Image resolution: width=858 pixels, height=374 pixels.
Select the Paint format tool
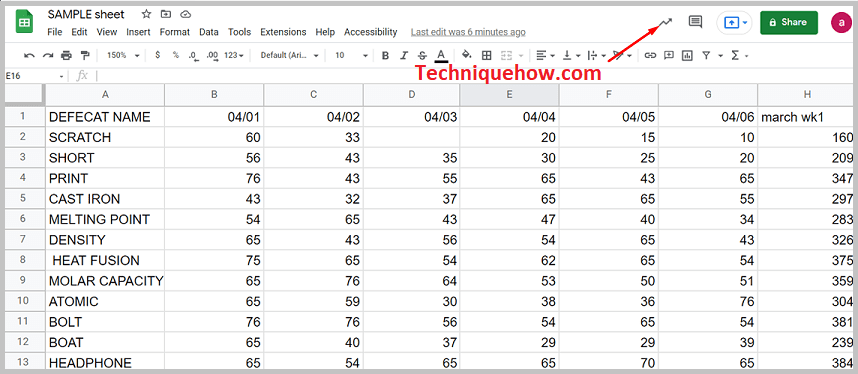coord(85,55)
